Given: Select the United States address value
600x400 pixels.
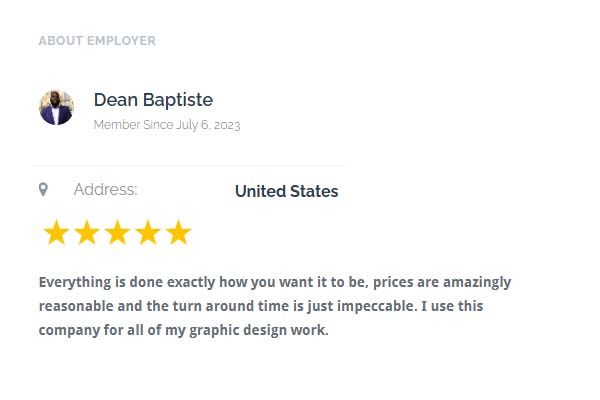Looking at the screenshot, I should (x=287, y=191).
